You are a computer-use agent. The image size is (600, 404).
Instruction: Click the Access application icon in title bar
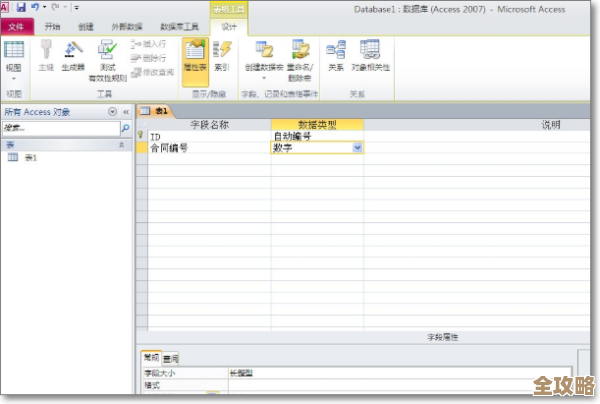point(5,7)
